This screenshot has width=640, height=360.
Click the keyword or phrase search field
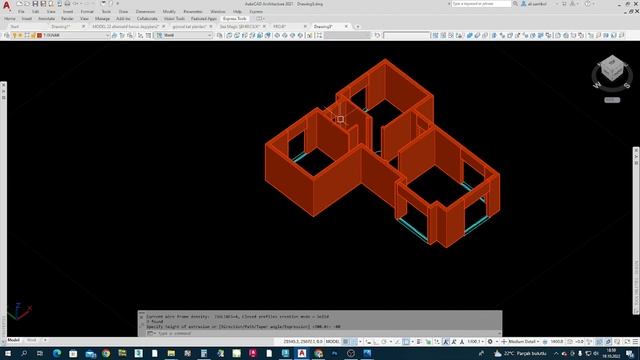(x=481, y=4)
